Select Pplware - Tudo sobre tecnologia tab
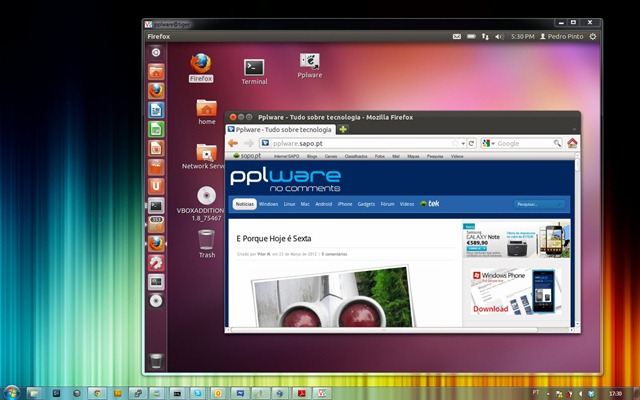Screen dimensions: 640x400 click(280, 129)
